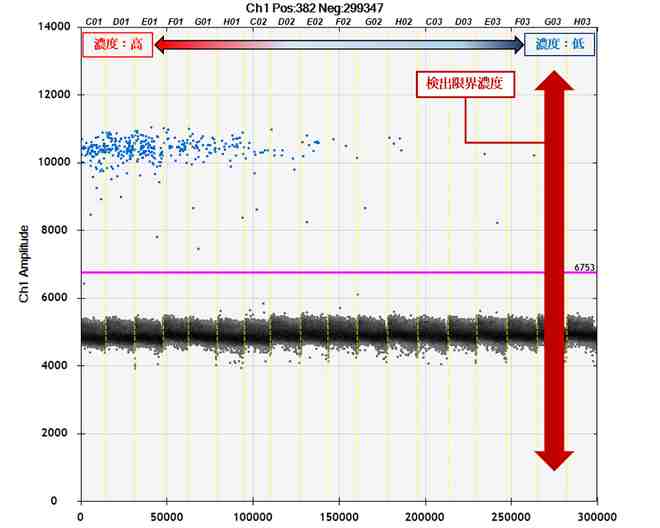Click the G02 well label
Image resolution: width=660 pixels, height=528 pixels.
click(373, 21)
